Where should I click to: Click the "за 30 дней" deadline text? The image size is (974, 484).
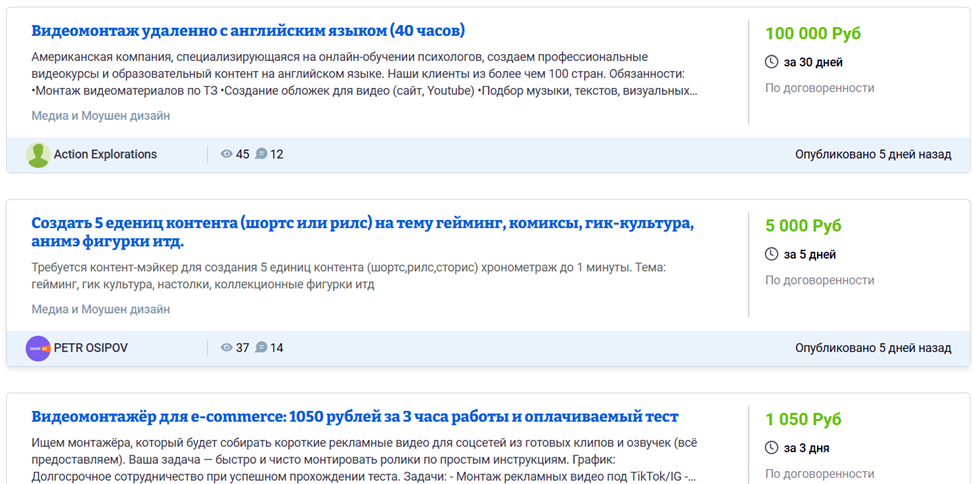tap(813, 62)
